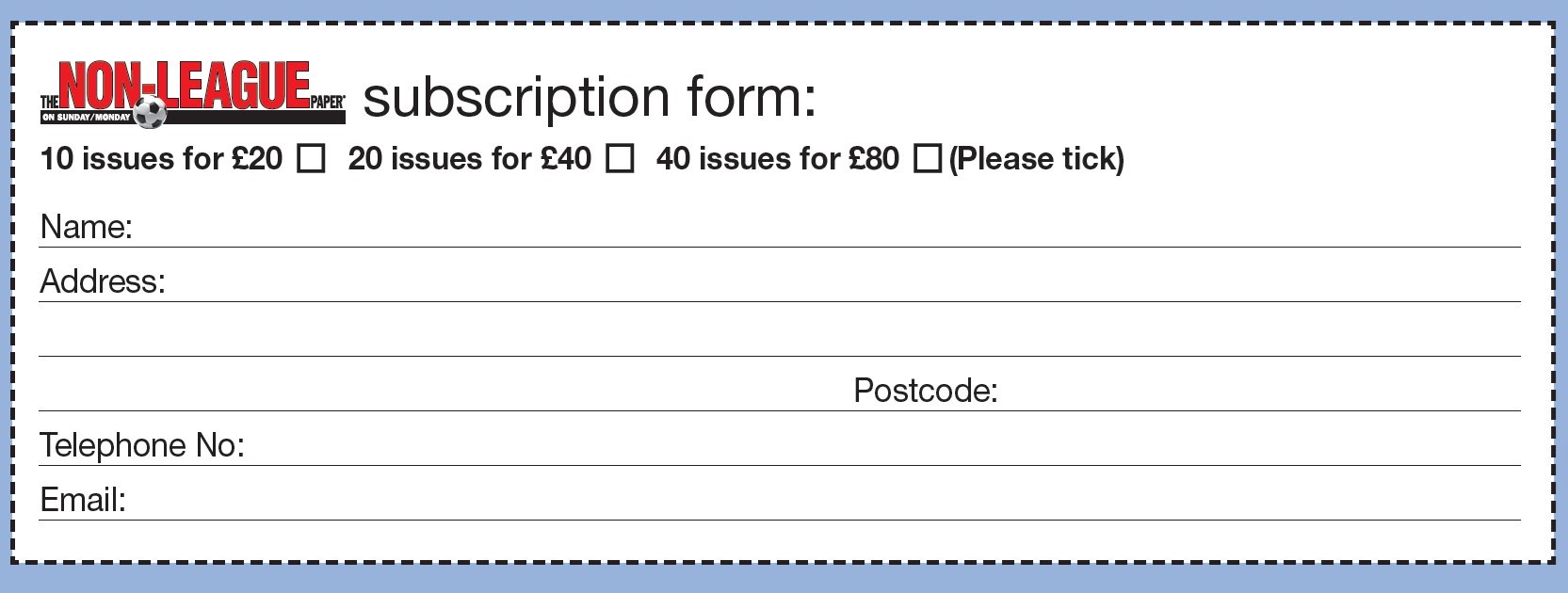
Task: Click the red NON-LEAGUE logo text
Action: (x=186, y=85)
